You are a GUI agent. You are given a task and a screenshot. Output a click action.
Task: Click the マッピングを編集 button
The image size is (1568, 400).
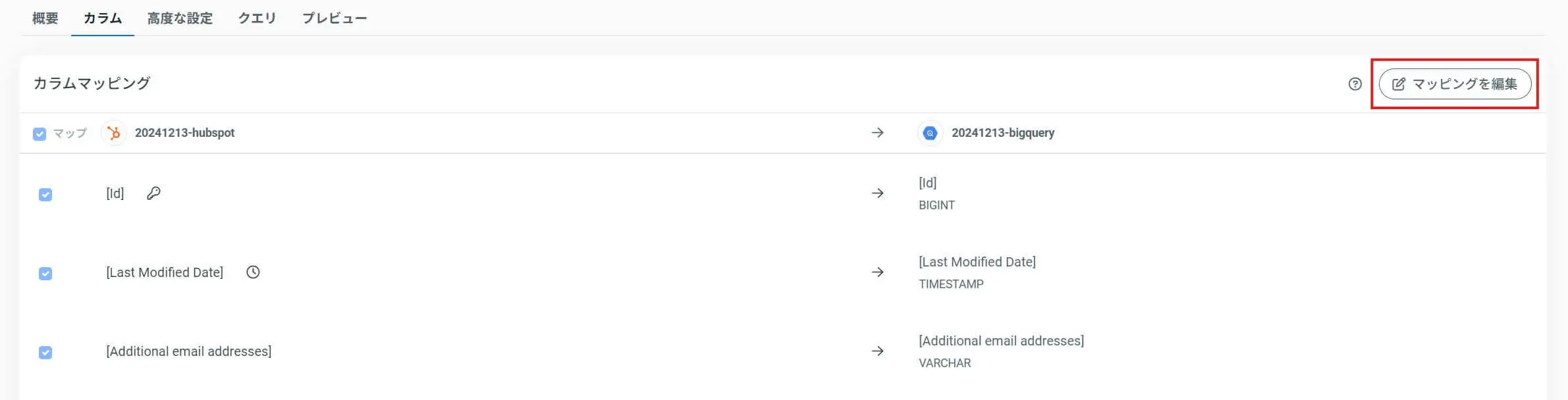point(1454,84)
